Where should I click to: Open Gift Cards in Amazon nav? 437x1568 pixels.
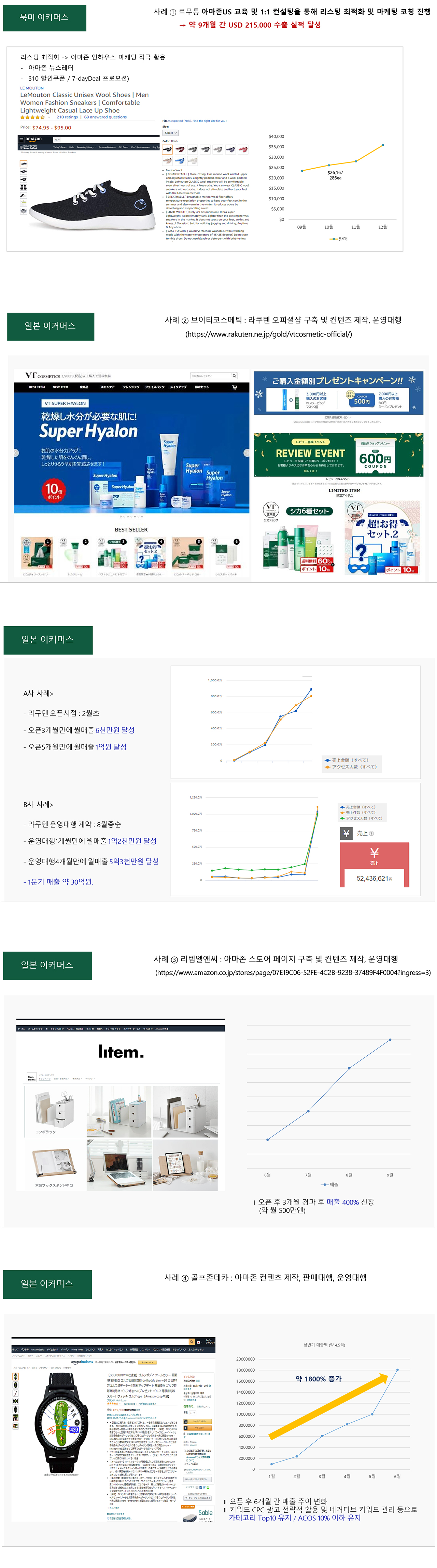coord(124,147)
